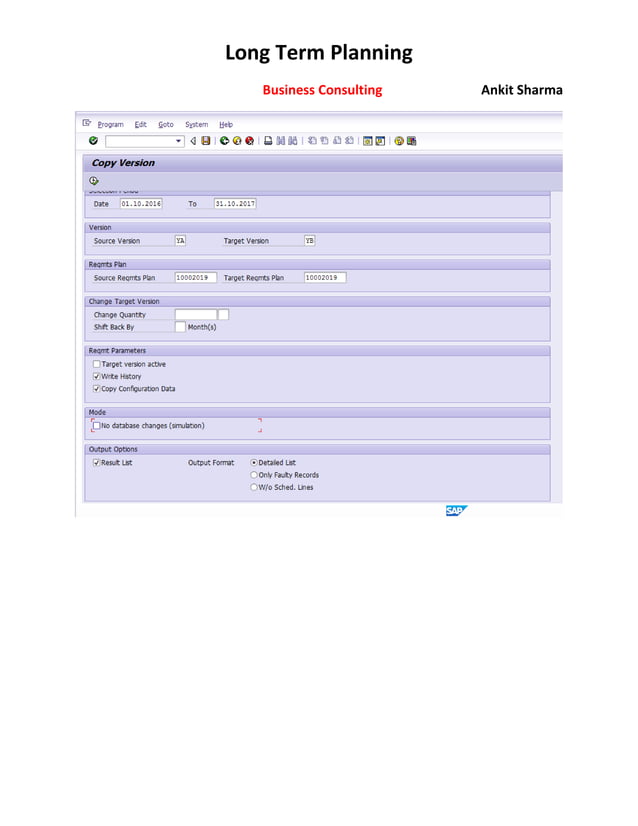Open the System menu

tap(197, 124)
